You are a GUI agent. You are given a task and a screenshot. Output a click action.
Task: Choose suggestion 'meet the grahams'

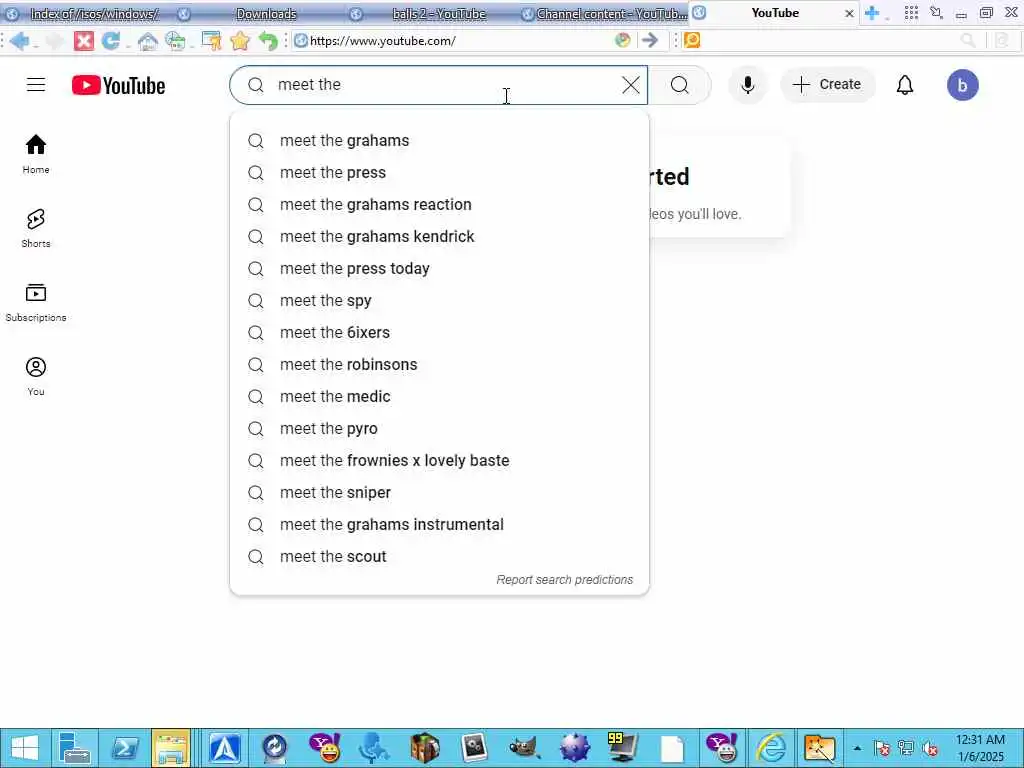pyautogui.click(x=440, y=140)
